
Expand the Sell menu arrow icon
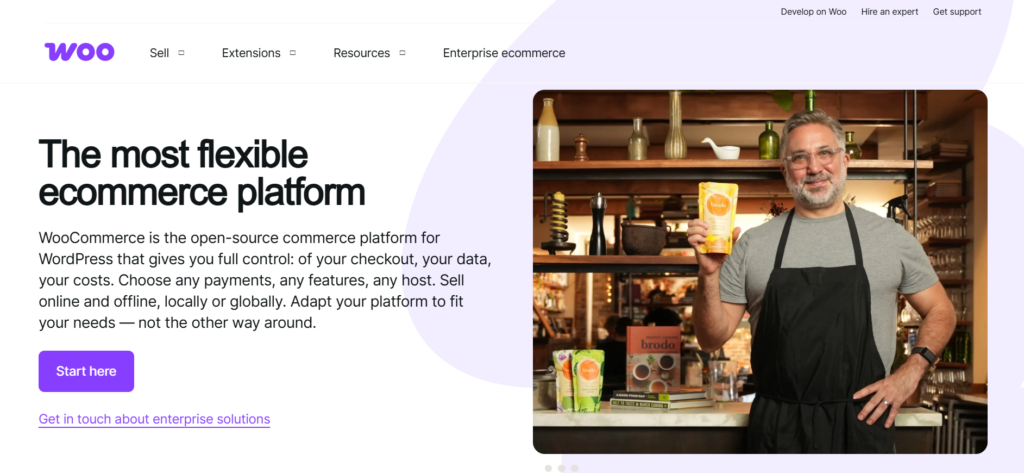pos(182,53)
